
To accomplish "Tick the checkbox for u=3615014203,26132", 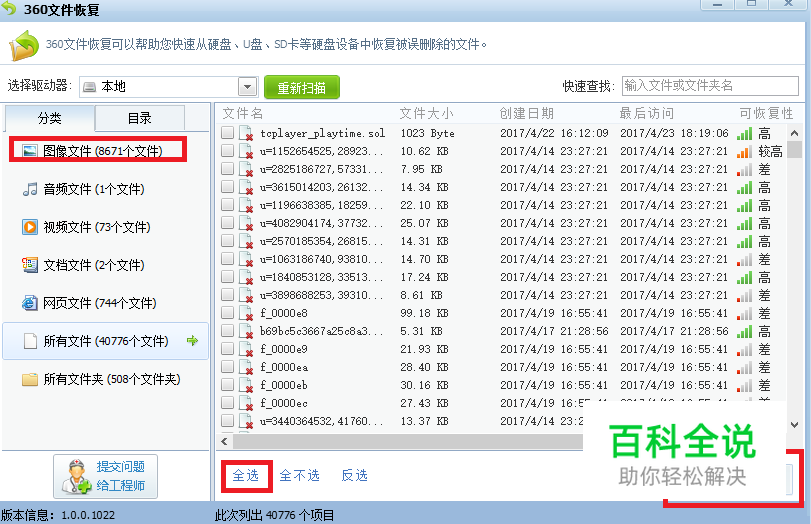I will (227, 187).
